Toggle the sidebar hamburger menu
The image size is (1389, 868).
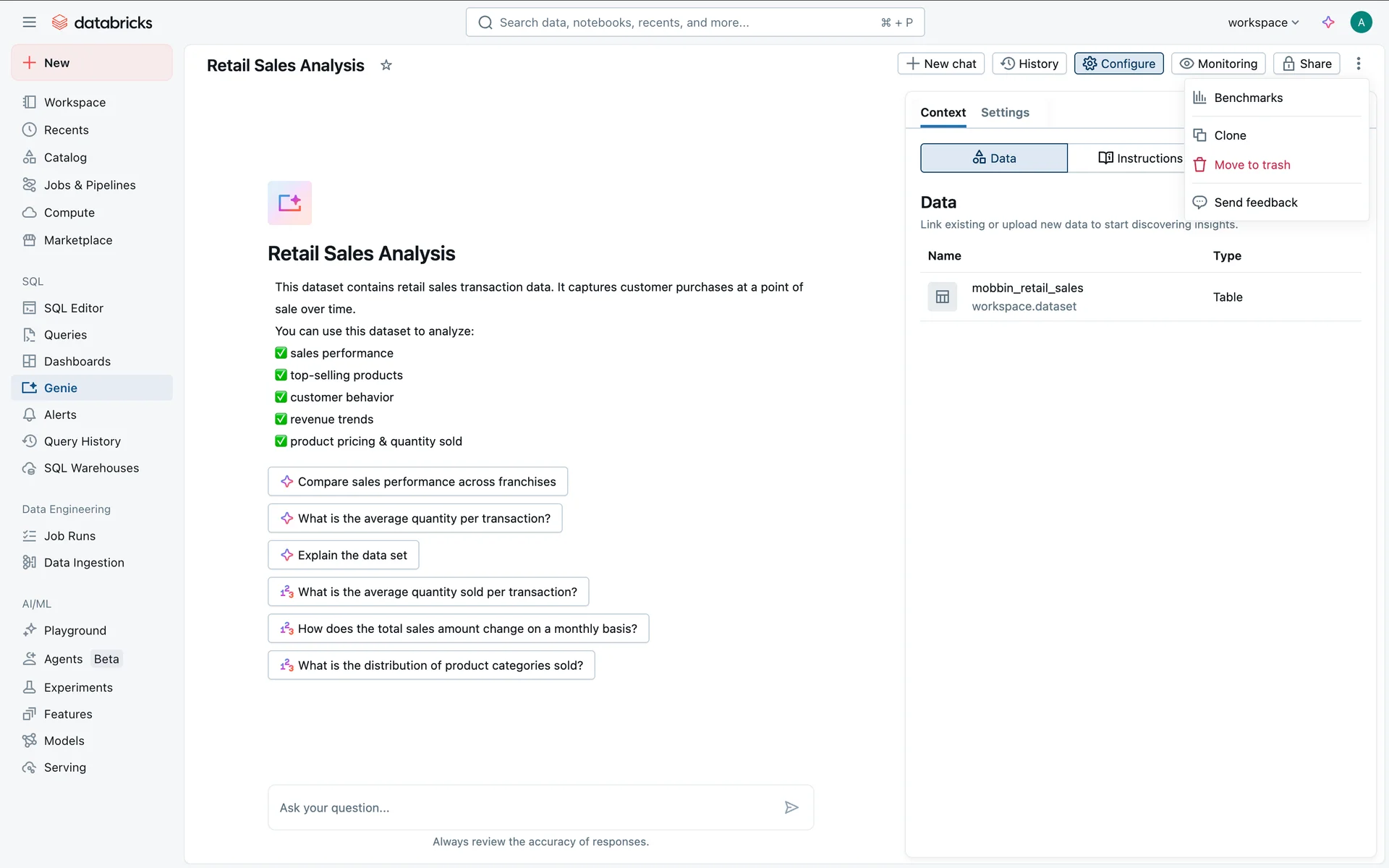click(x=29, y=22)
